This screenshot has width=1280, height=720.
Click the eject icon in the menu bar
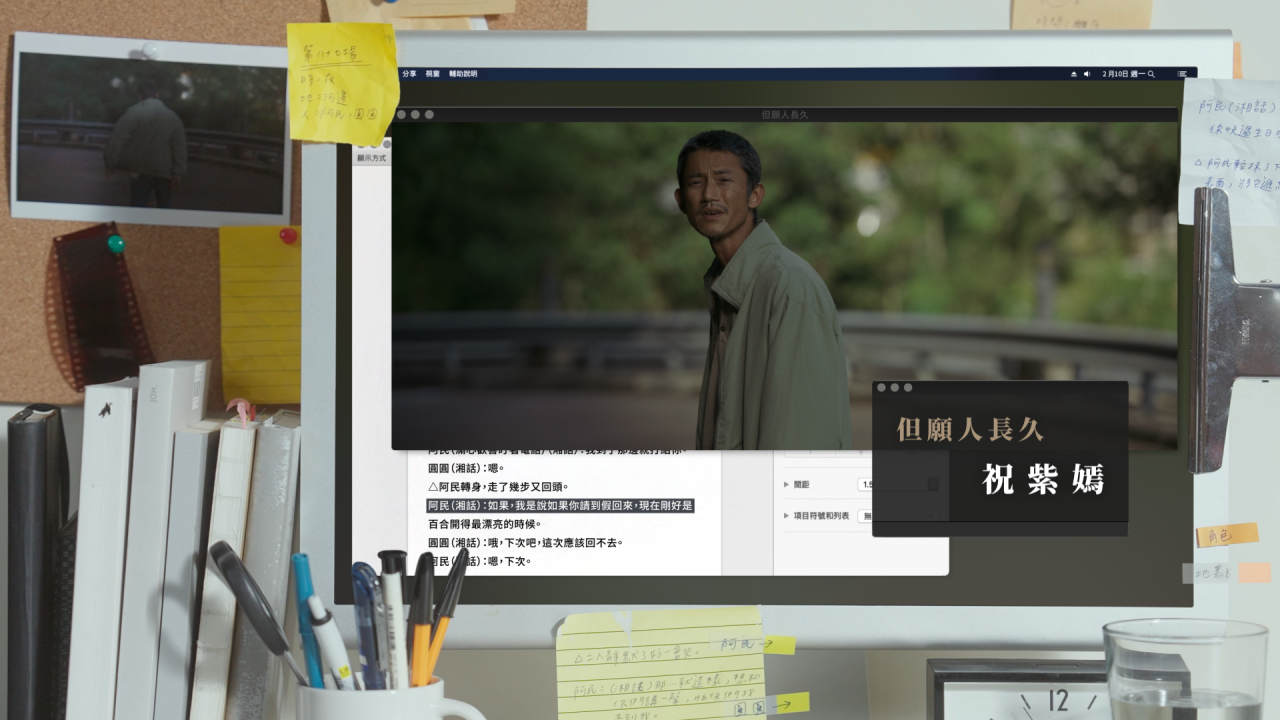[1074, 74]
